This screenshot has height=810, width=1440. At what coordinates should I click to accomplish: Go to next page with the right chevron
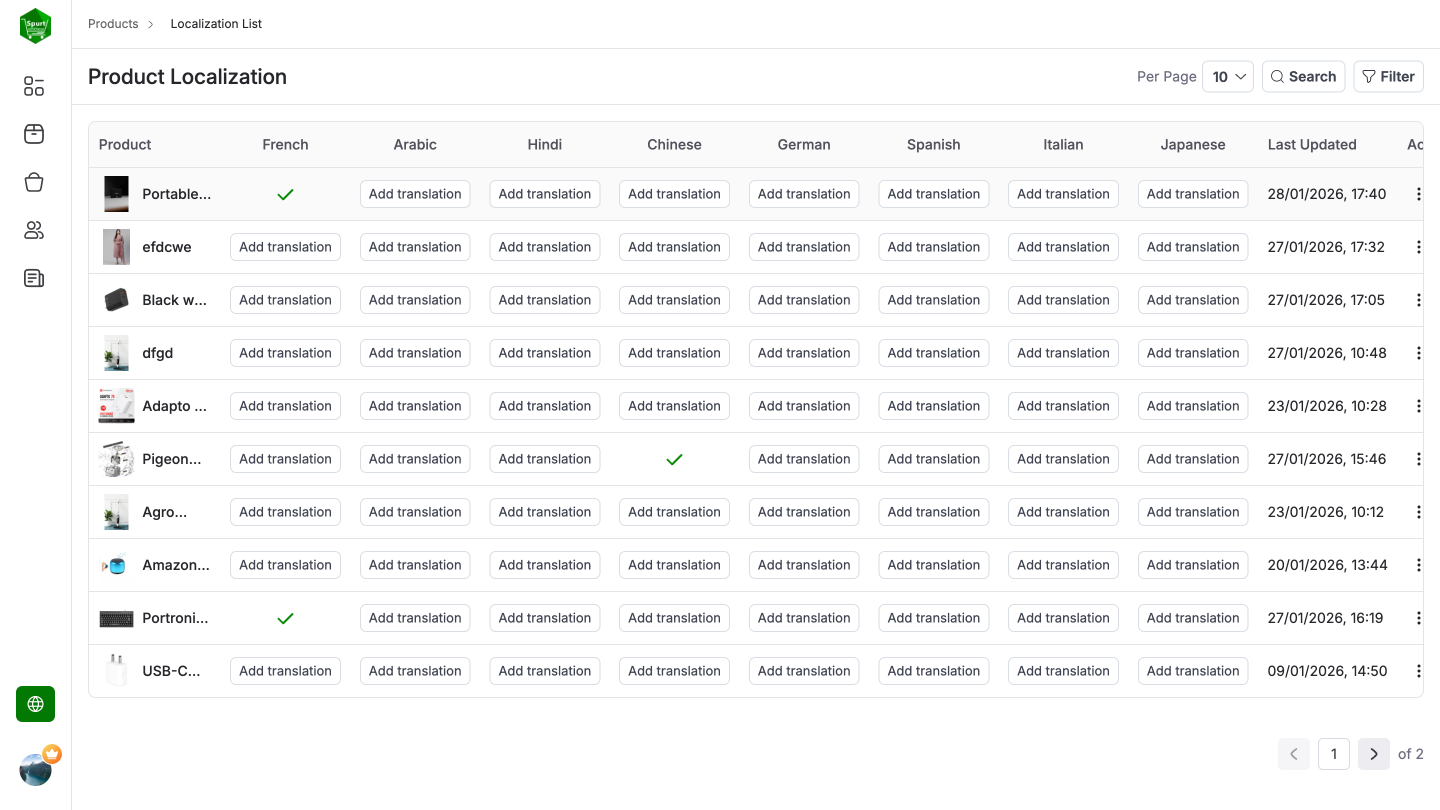1373,754
